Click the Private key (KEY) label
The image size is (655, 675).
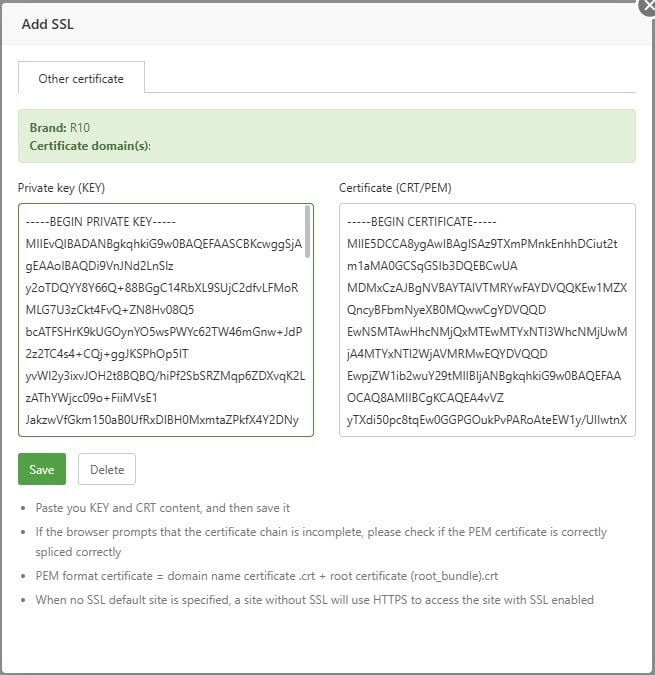click(x=62, y=187)
